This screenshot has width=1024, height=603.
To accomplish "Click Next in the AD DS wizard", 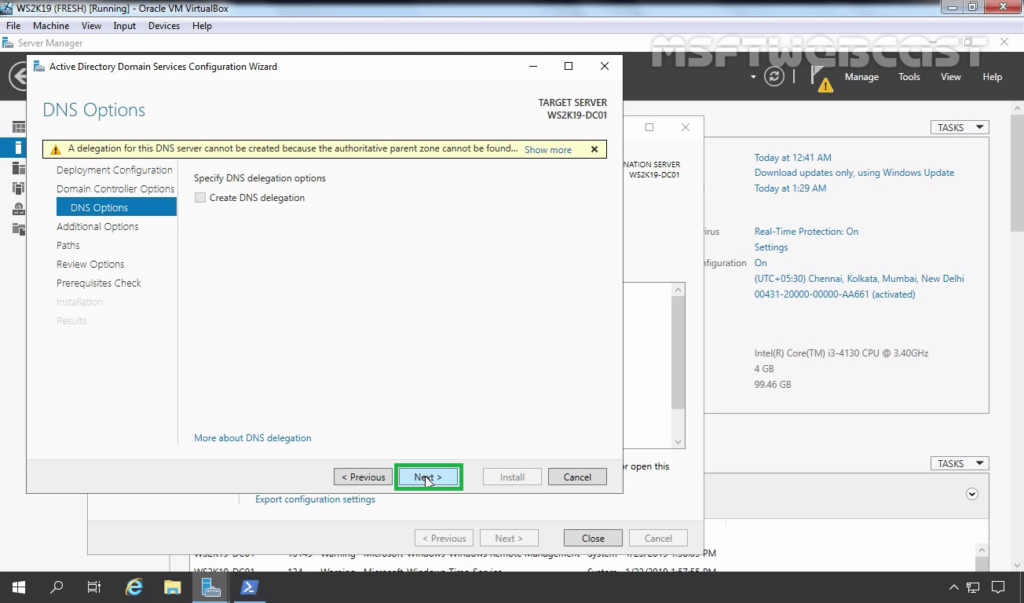I will (x=428, y=477).
